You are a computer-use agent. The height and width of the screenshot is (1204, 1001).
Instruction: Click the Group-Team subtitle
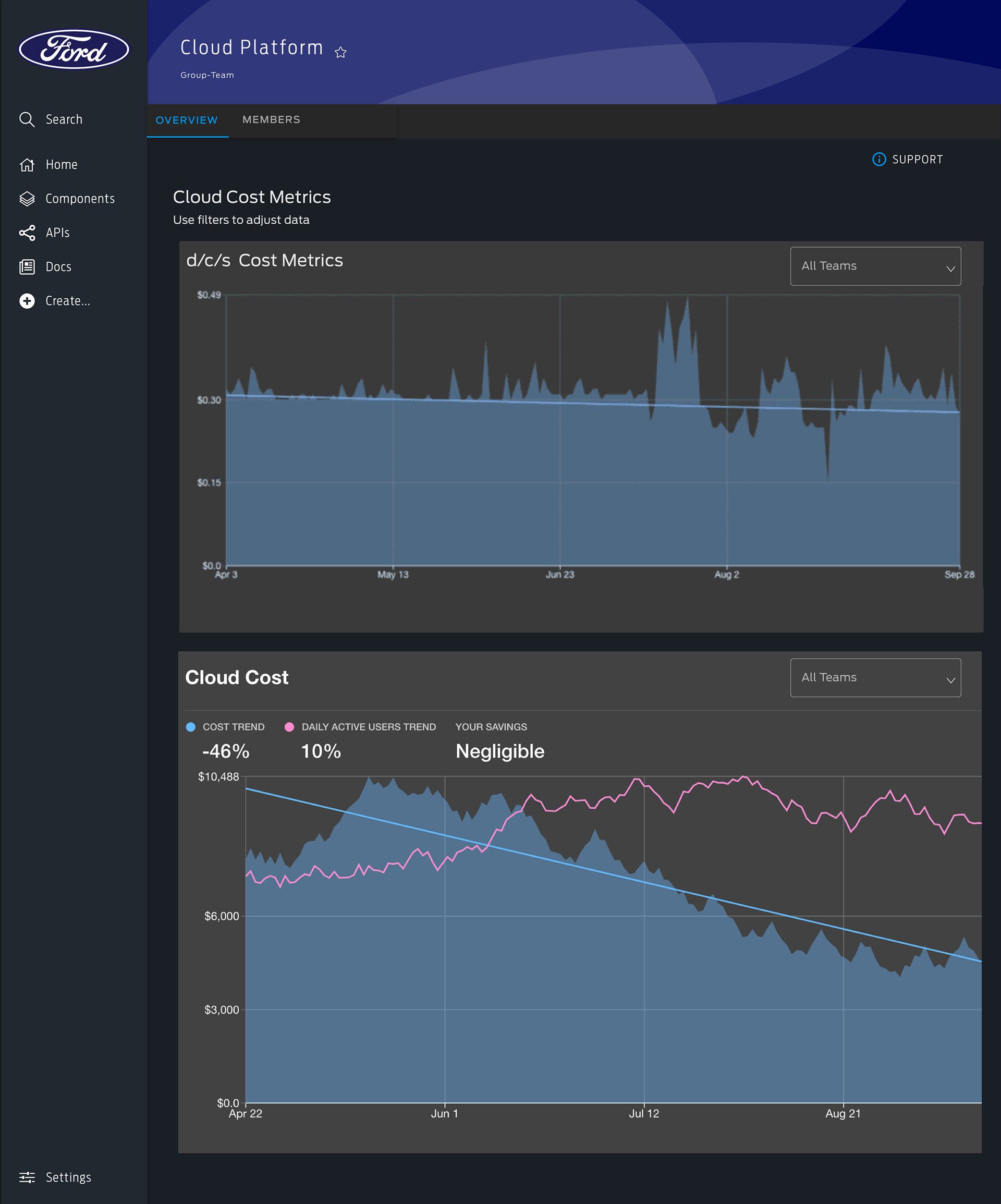(207, 75)
